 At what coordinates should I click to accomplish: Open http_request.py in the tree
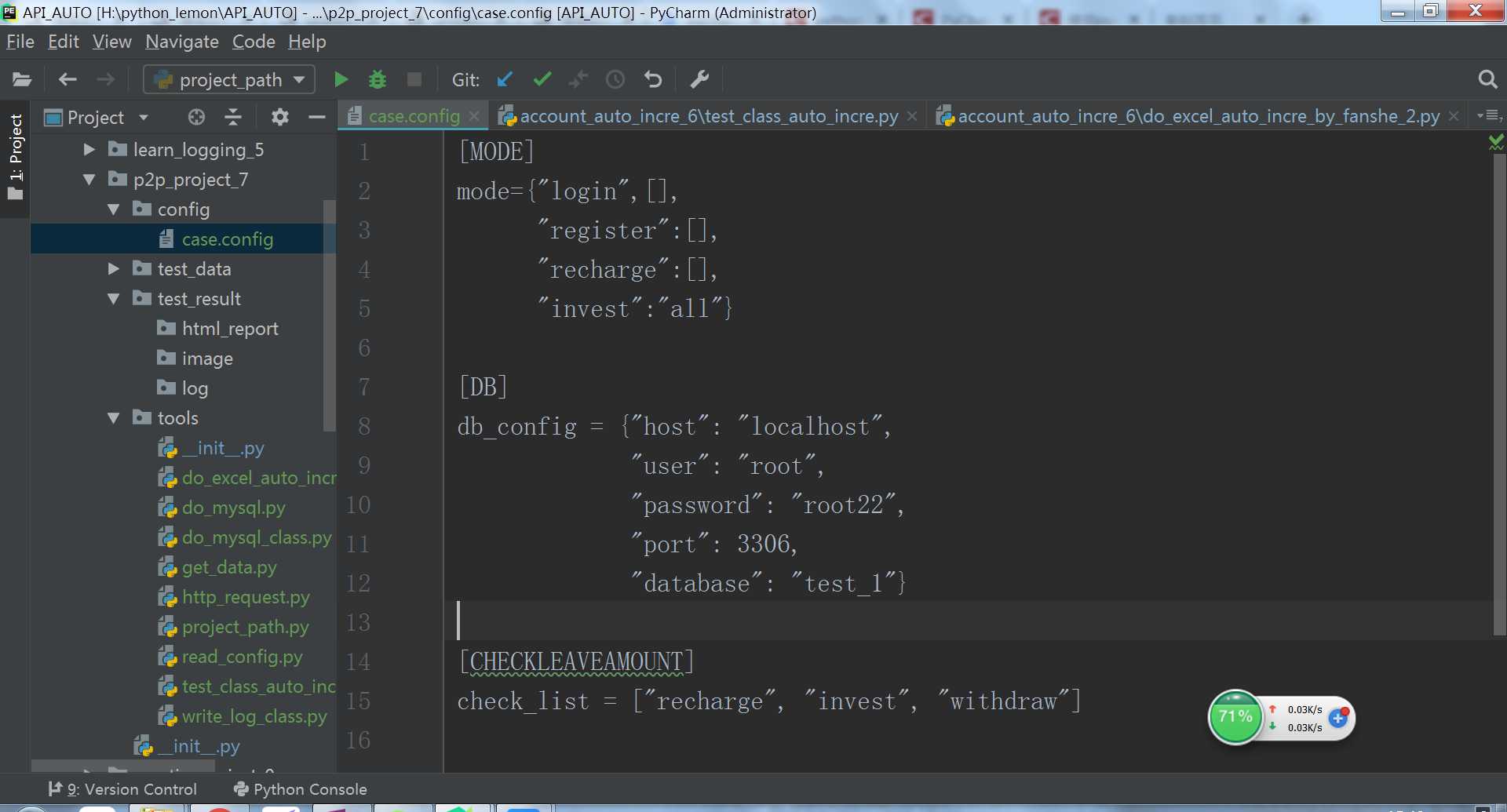pos(234,597)
